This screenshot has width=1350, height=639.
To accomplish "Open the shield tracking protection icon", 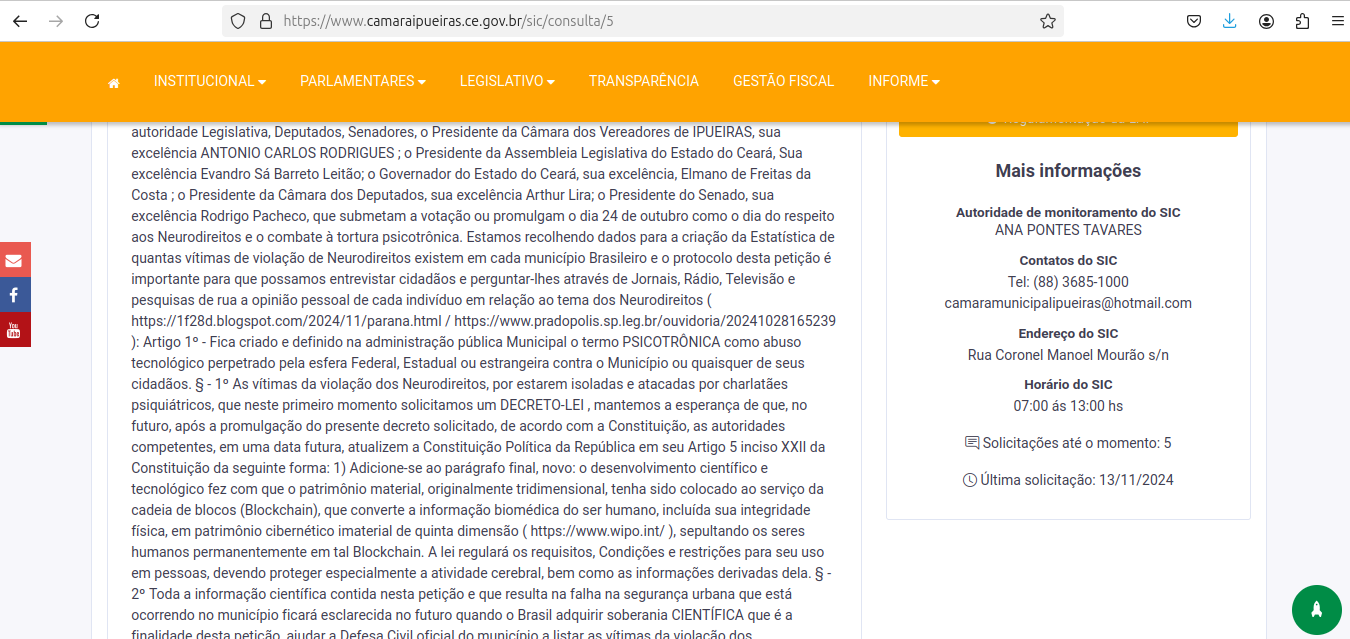I will point(238,21).
